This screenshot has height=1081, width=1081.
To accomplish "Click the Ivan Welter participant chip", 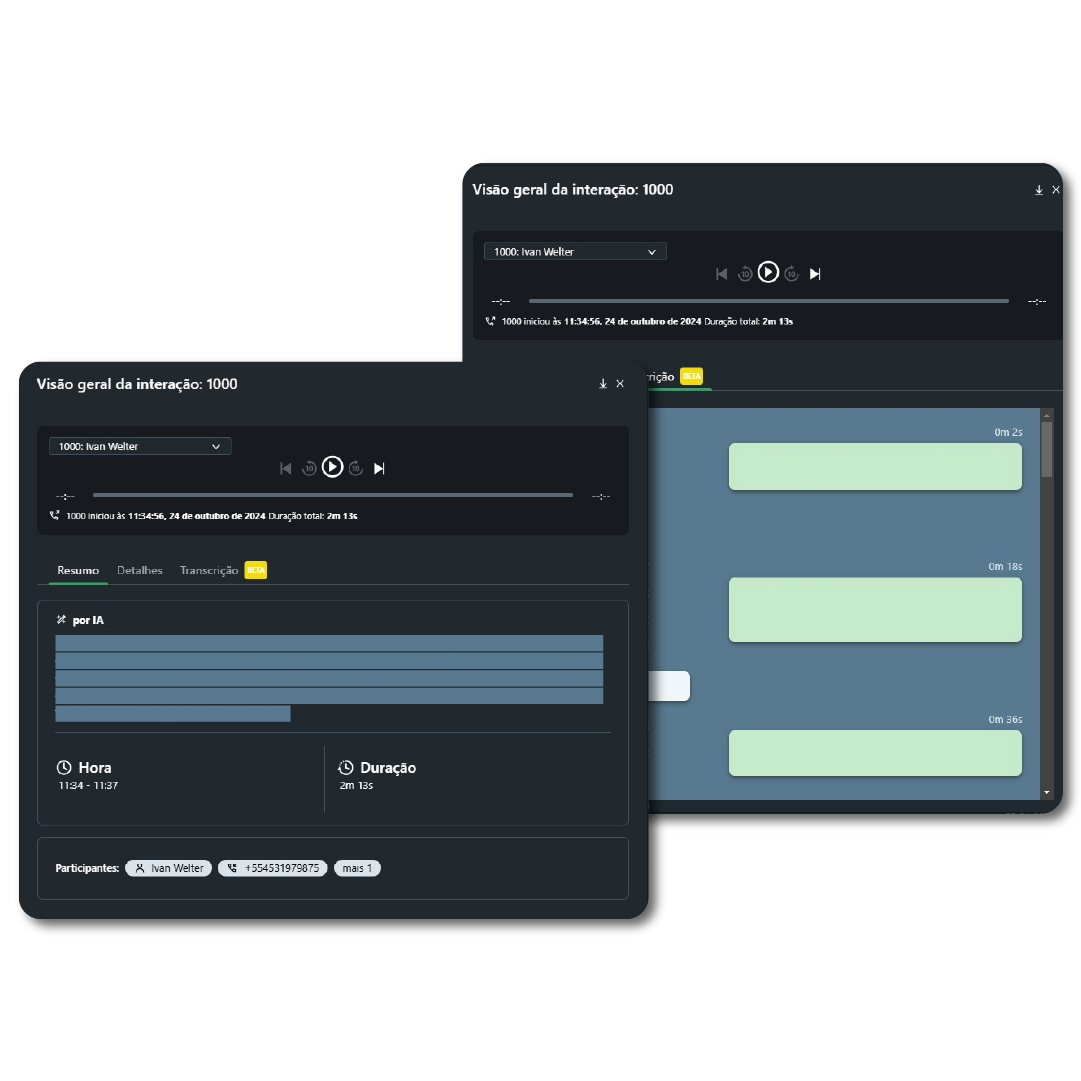I will [168, 868].
